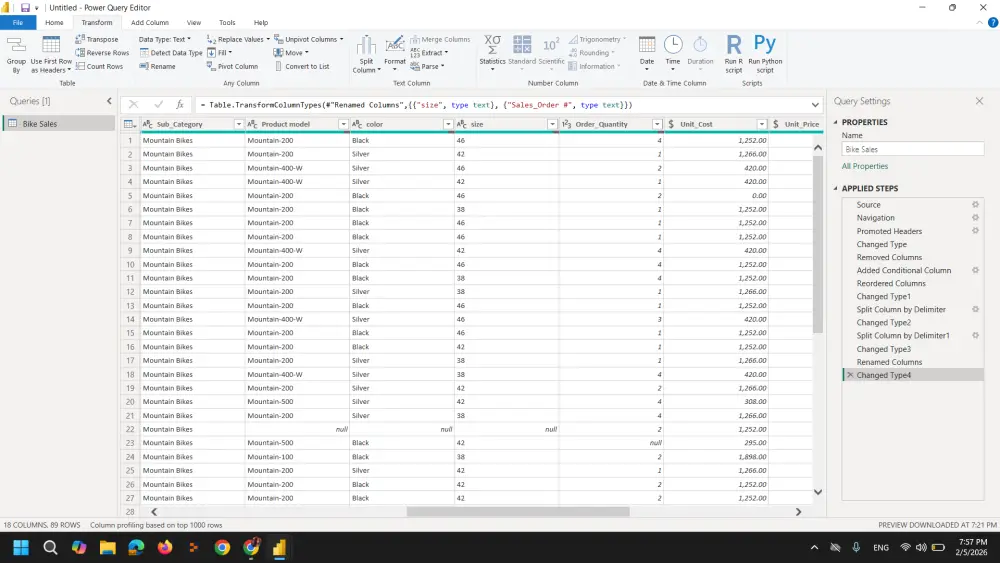
Task: Click Pivot Column
Action: (x=233, y=66)
